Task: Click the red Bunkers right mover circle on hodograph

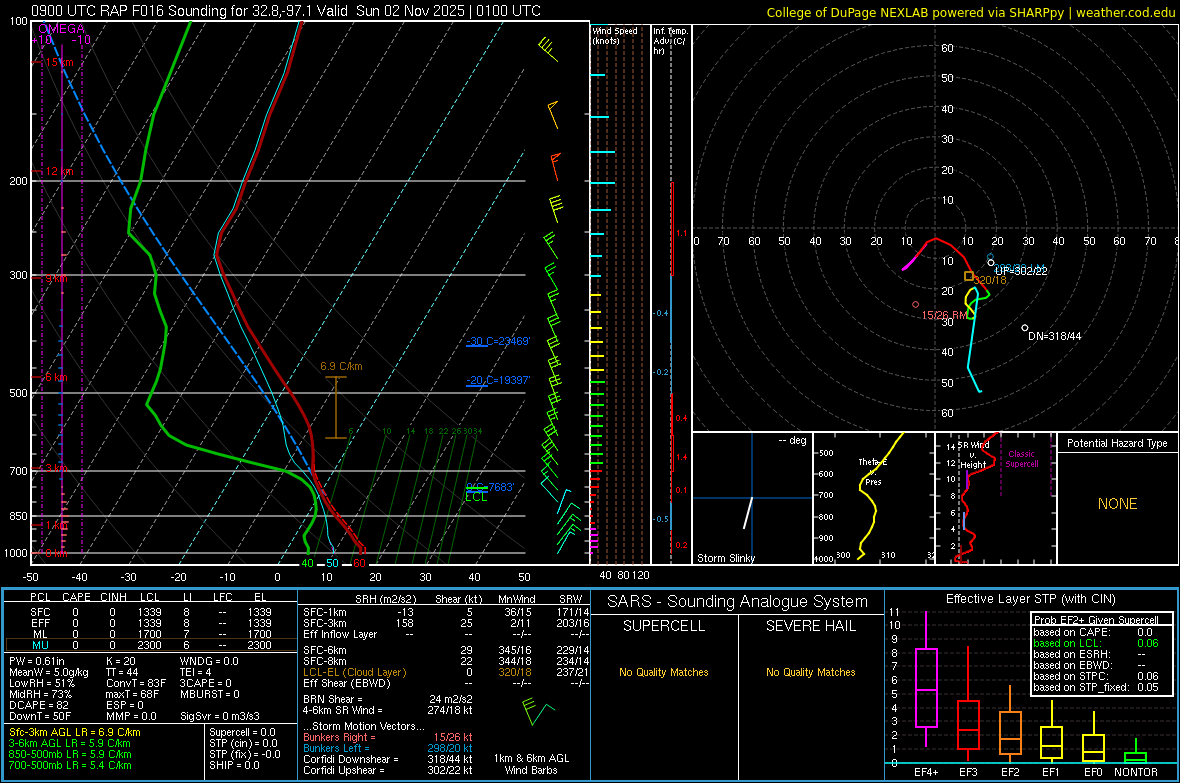Action: (915, 305)
